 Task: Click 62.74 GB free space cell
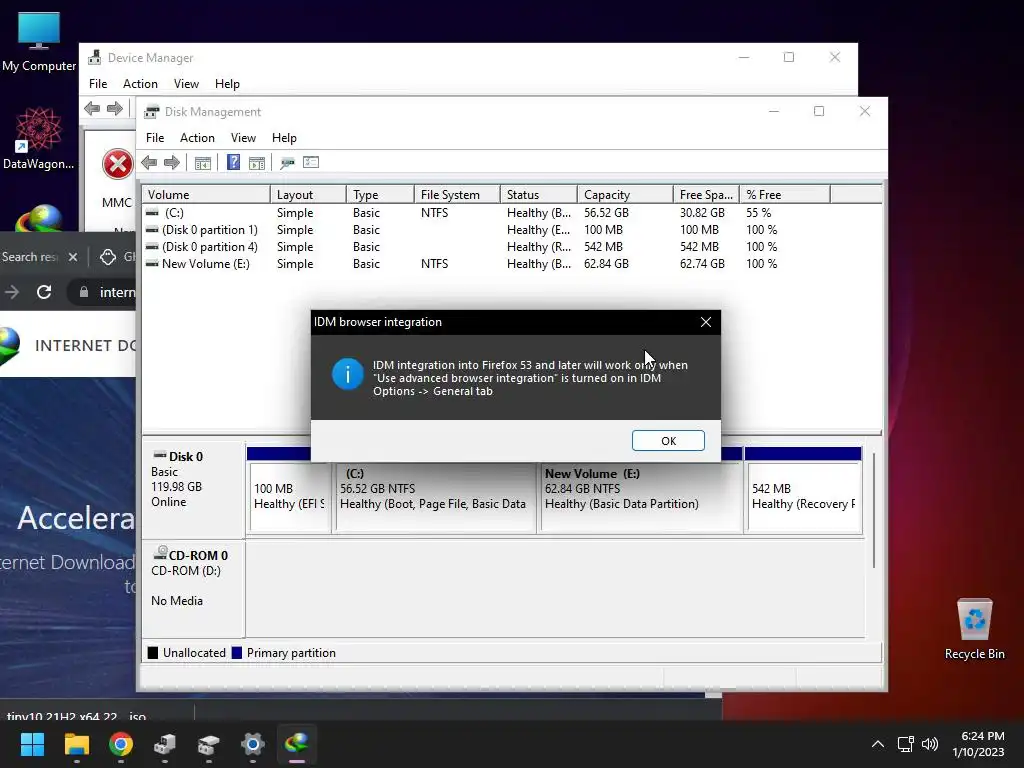click(702, 264)
